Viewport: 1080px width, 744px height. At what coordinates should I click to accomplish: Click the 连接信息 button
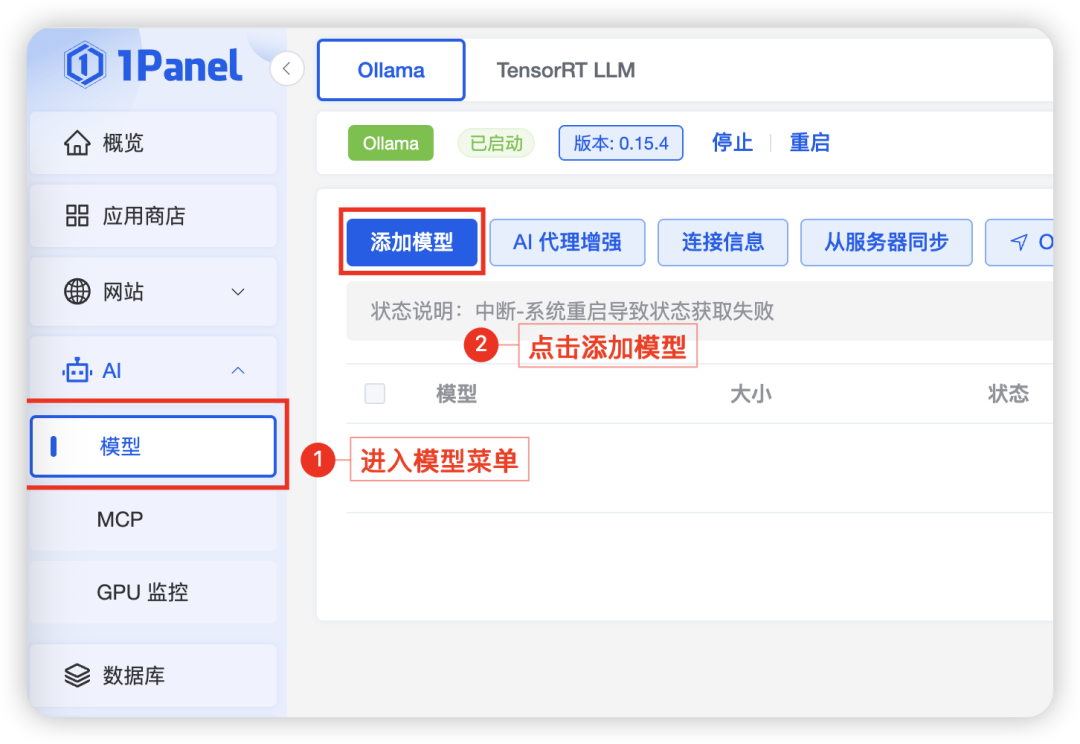[x=723, y=242]
